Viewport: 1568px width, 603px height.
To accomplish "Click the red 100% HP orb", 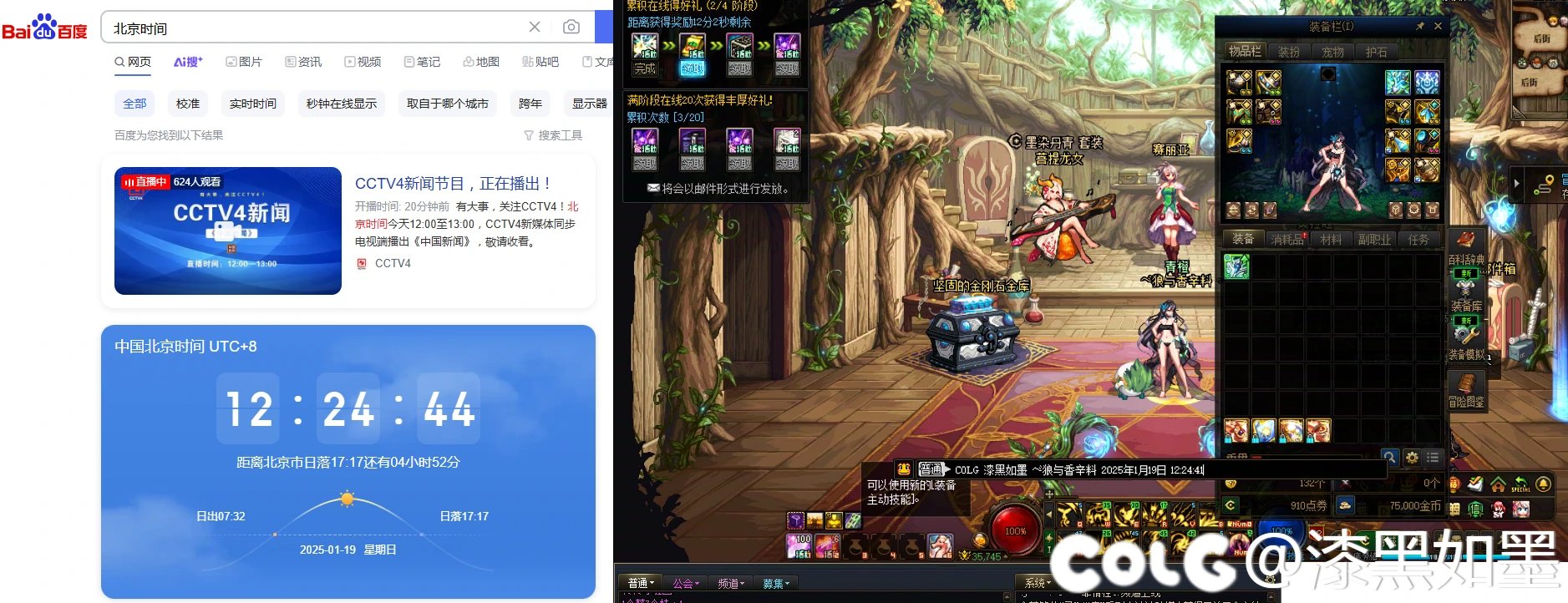I will click(1015, 530).
